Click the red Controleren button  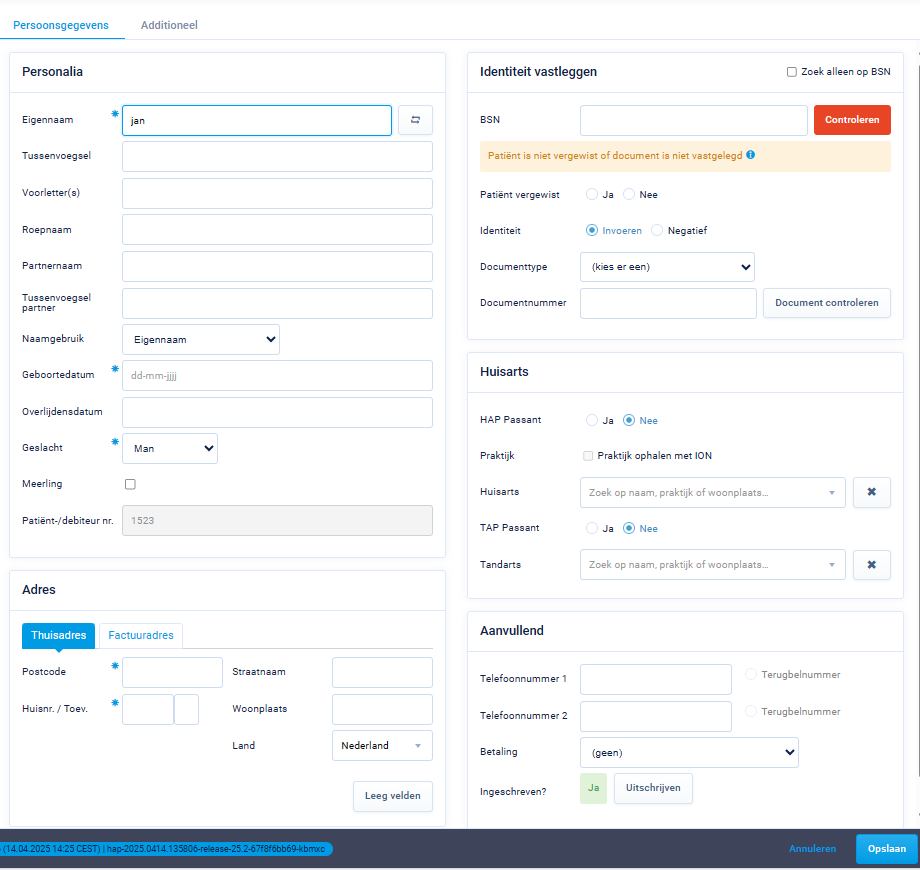click(852, 120)
